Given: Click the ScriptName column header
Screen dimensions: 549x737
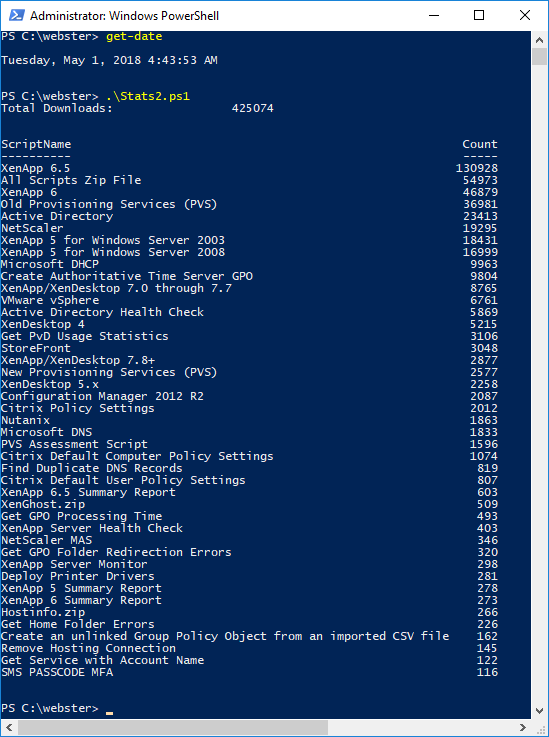Looking at the screenshot, I should coord(36,144).
